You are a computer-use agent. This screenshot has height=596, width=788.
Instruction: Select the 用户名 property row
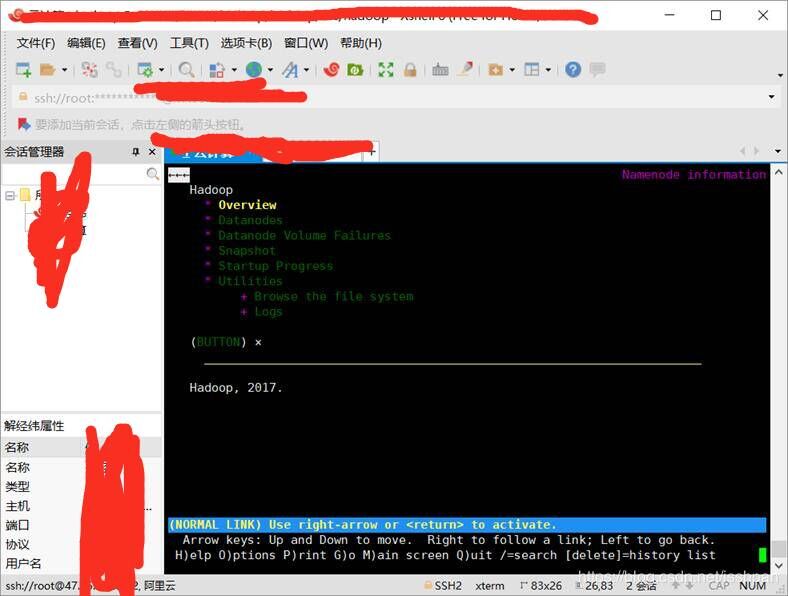80,563
